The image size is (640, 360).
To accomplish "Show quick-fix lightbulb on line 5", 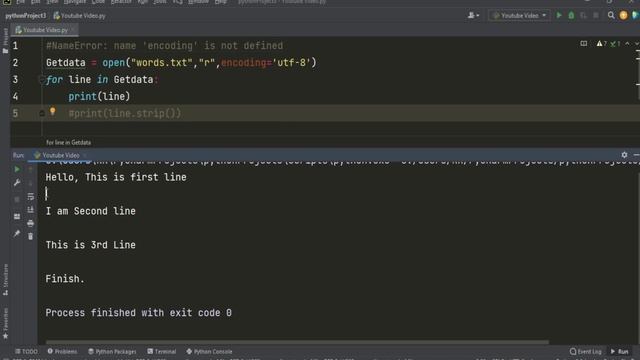I will (x=52, y=111).
